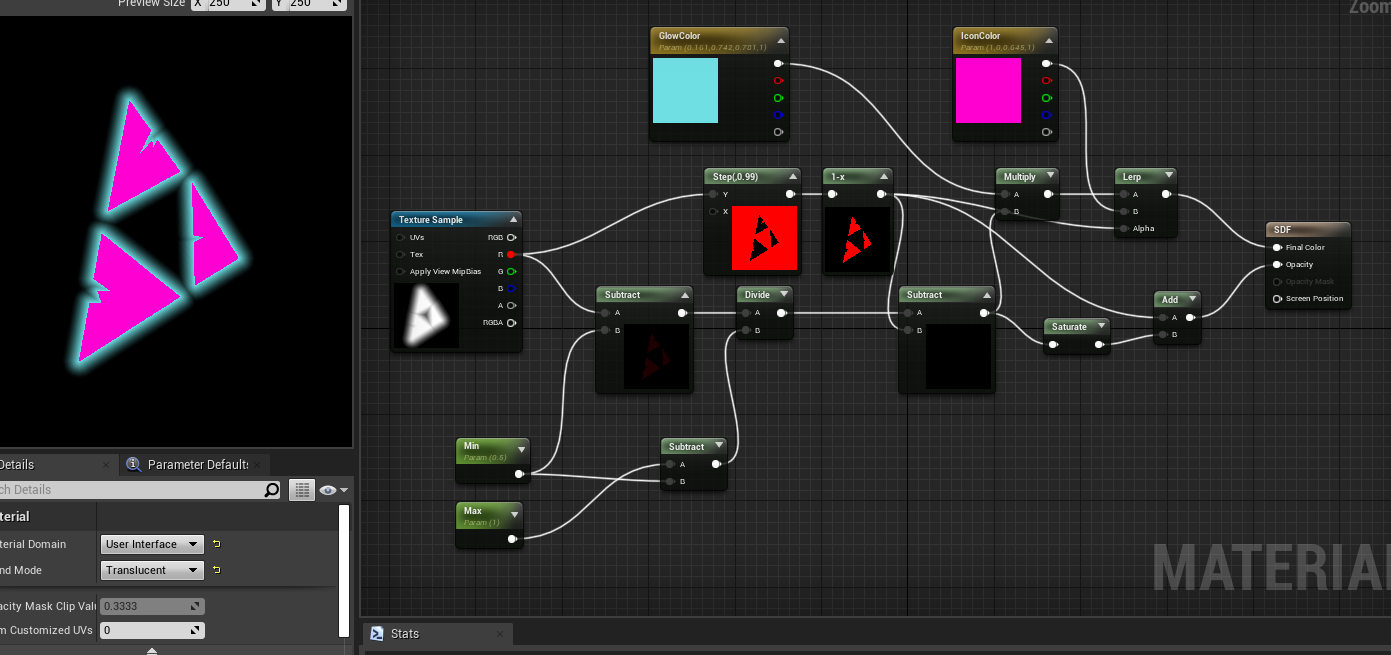
Task: Click the Parameter Defaults tab info icon
Action: click(134, 464)
